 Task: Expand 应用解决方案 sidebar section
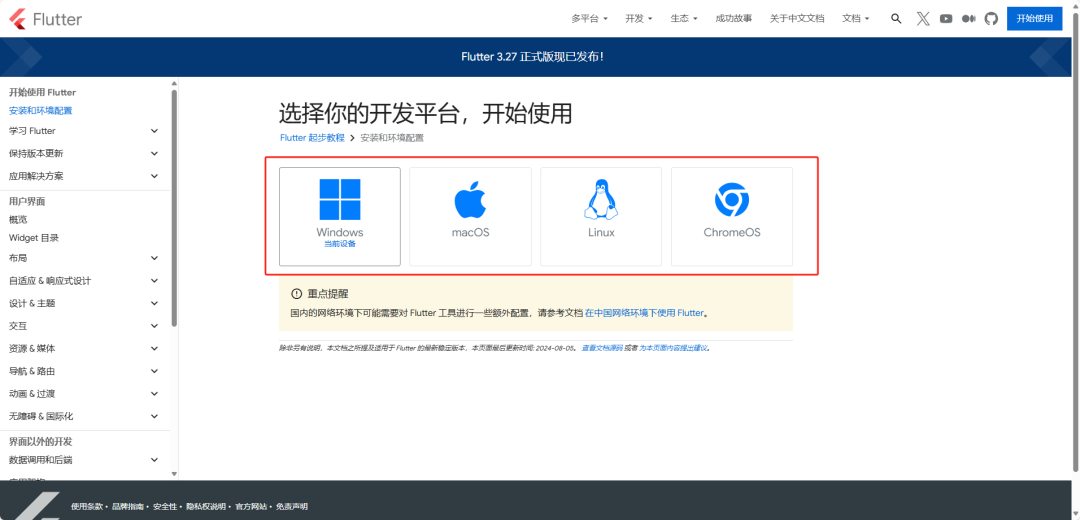84,176
